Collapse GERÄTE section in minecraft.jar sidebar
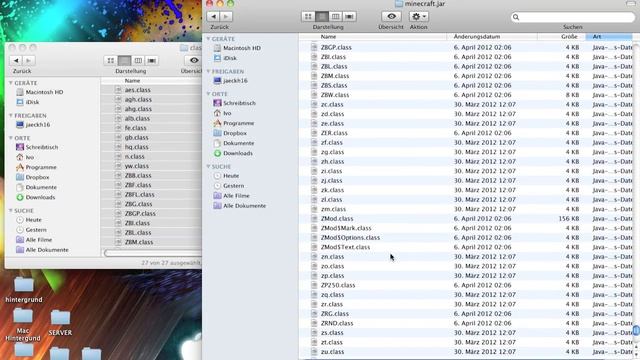The image size is (640, 360). [209, 39]
